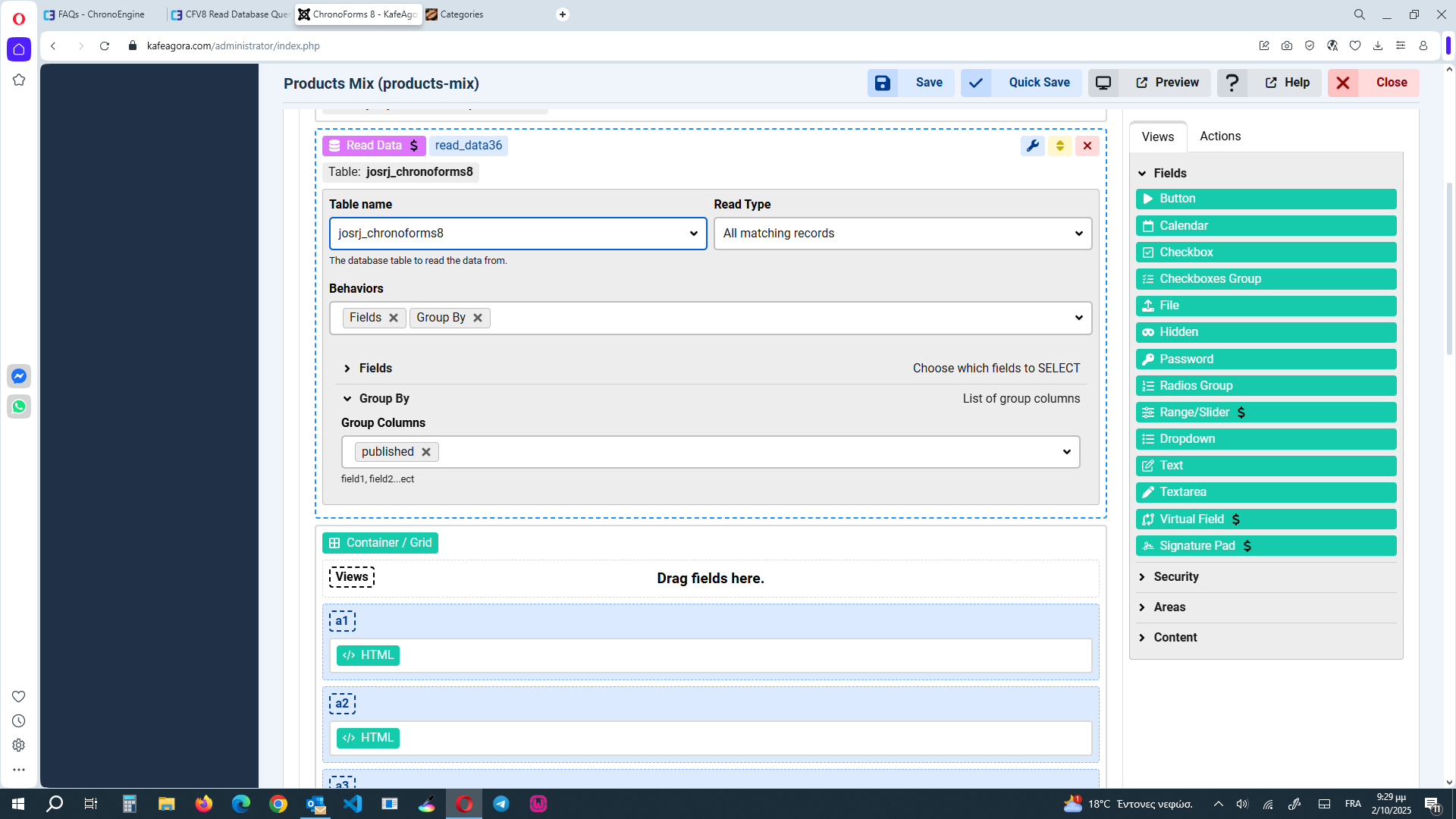Click the Save disk icon in the toolbar
This screenshot has height=819, width=1456.
(x=883, y=83)
